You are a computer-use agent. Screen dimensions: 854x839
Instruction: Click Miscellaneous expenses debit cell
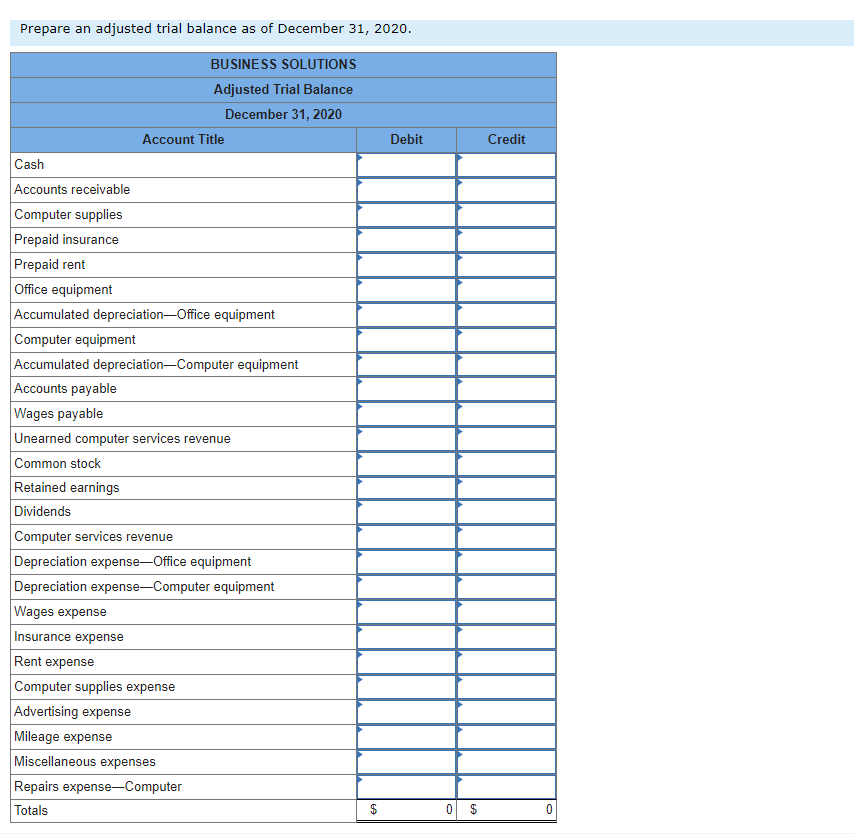(406, 763)
